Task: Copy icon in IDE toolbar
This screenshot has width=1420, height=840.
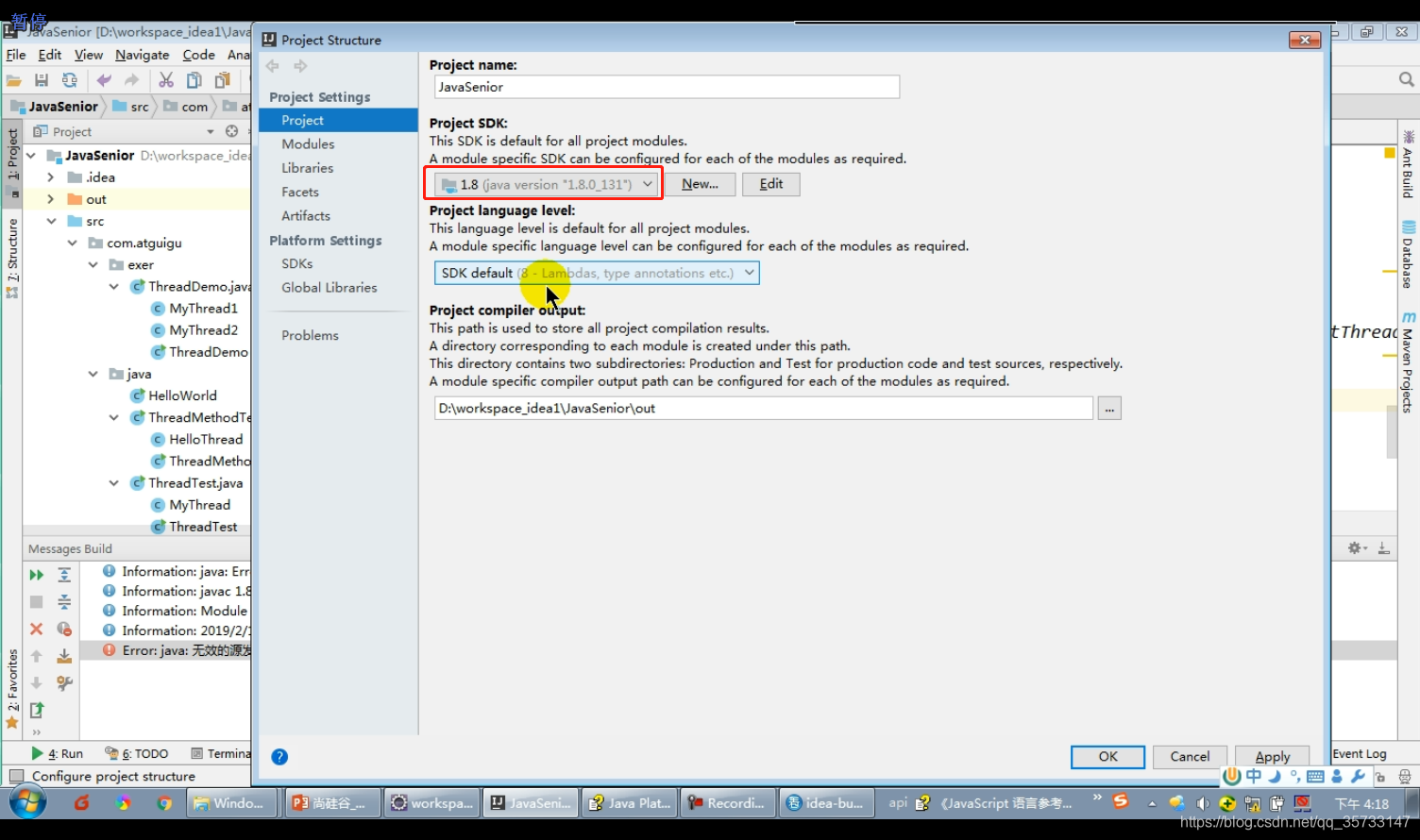Action: (194, 81)
